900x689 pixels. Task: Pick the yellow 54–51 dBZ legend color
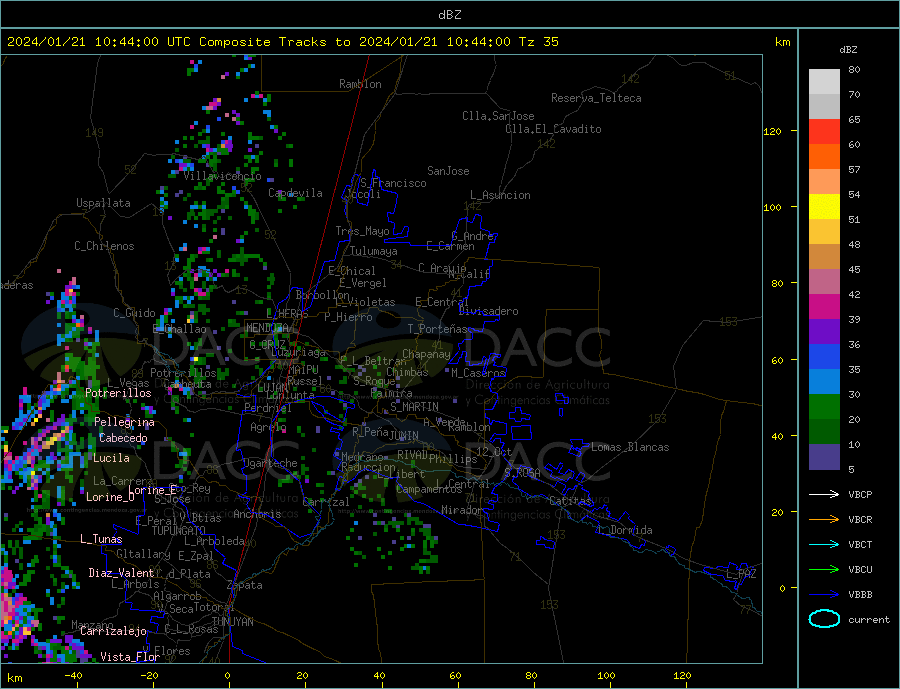click(824, 207)
